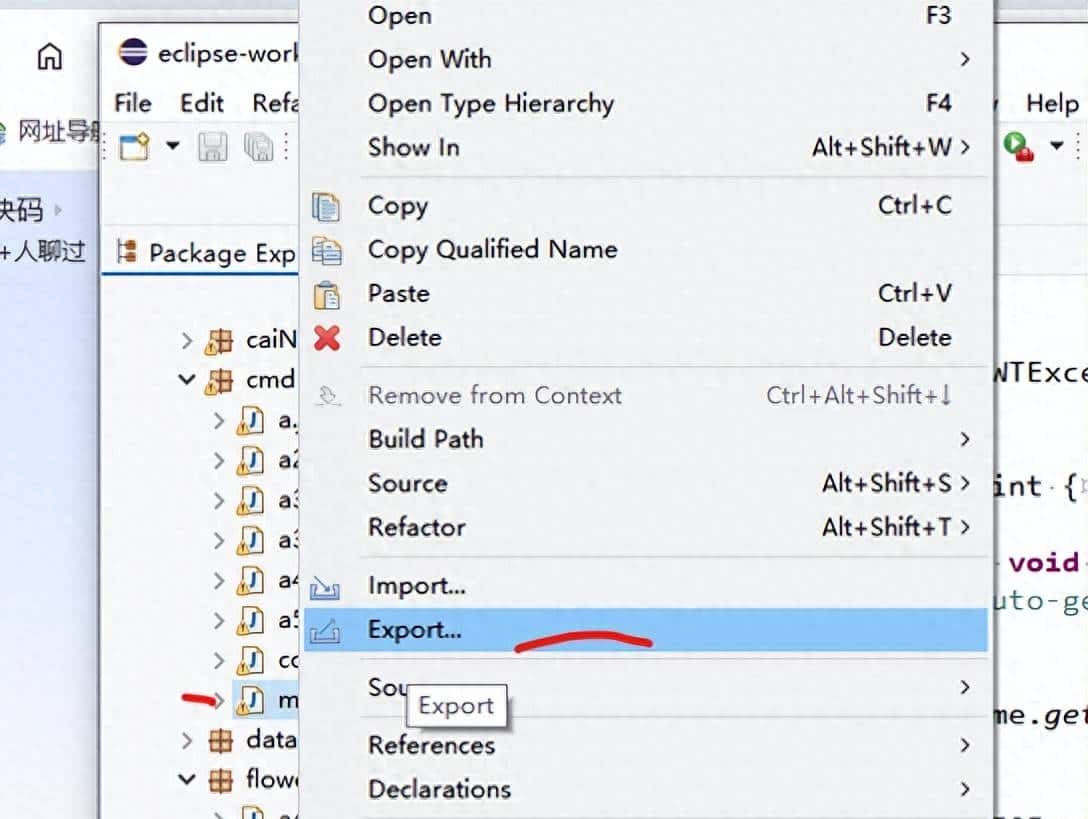Open the File menu
The height and width of the screenshot is (819, 1088).
pos(133,103)
